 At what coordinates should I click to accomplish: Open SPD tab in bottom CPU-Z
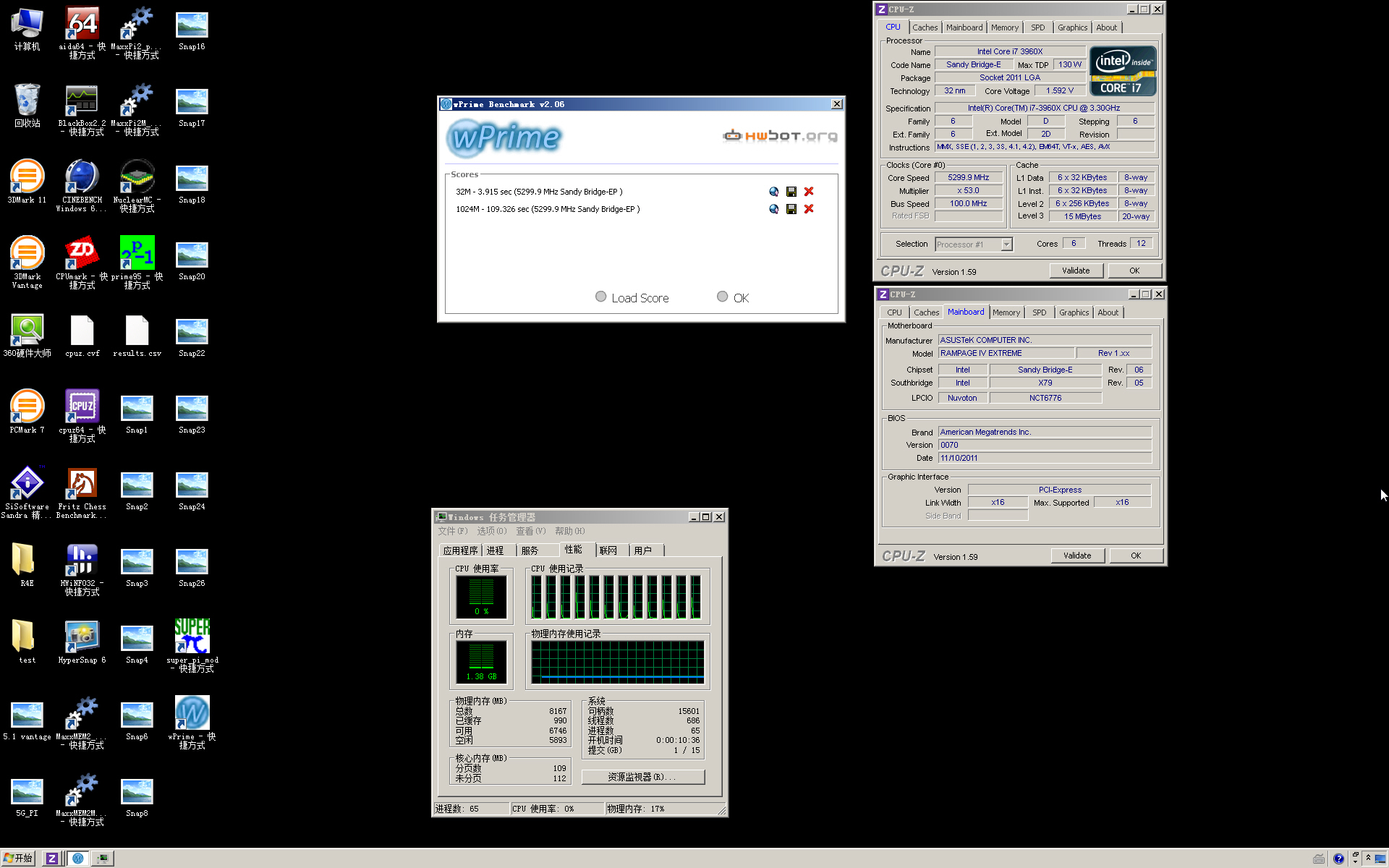tap(1039, 312)
